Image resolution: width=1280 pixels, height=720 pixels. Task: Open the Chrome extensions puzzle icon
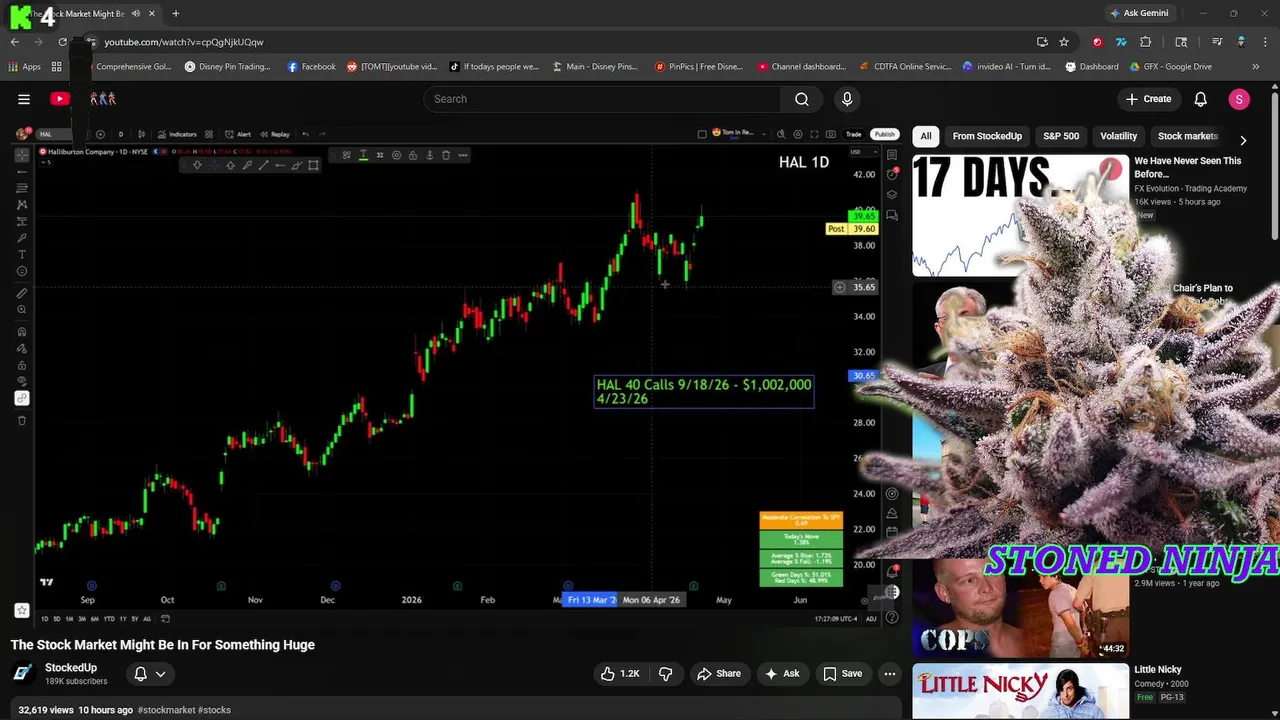click(1146, 42)
